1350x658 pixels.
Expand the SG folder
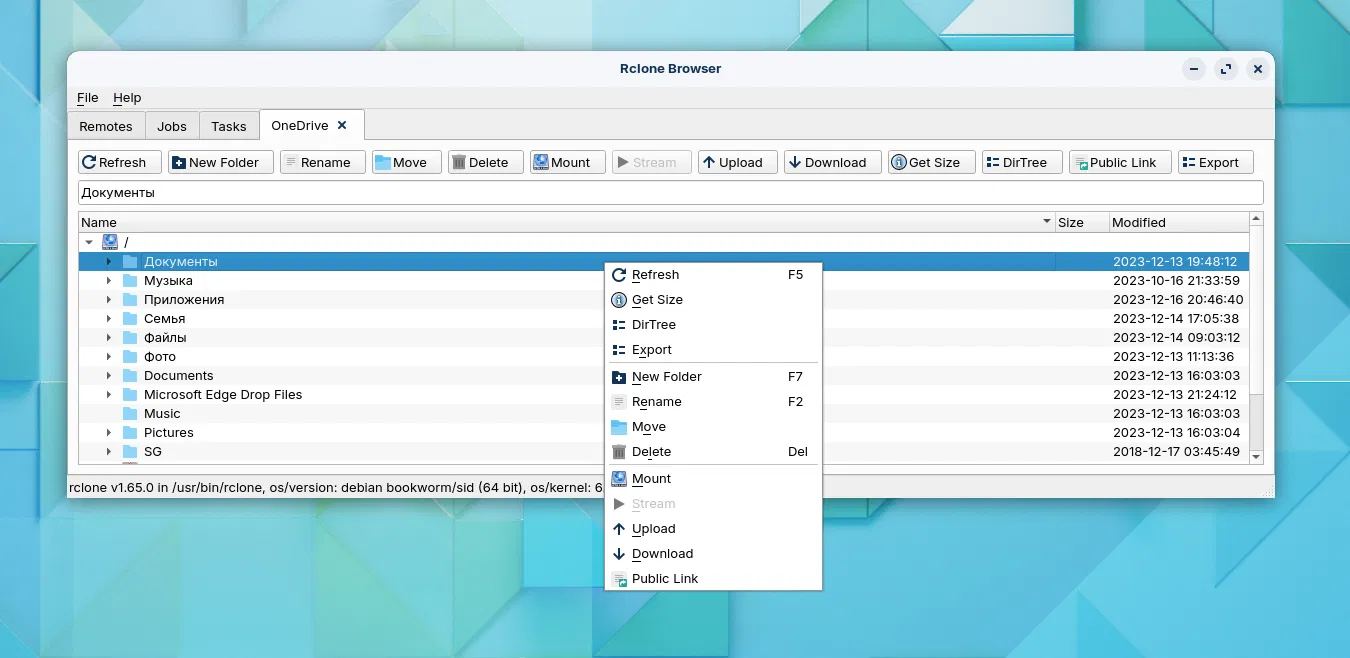tap(109, 451)
